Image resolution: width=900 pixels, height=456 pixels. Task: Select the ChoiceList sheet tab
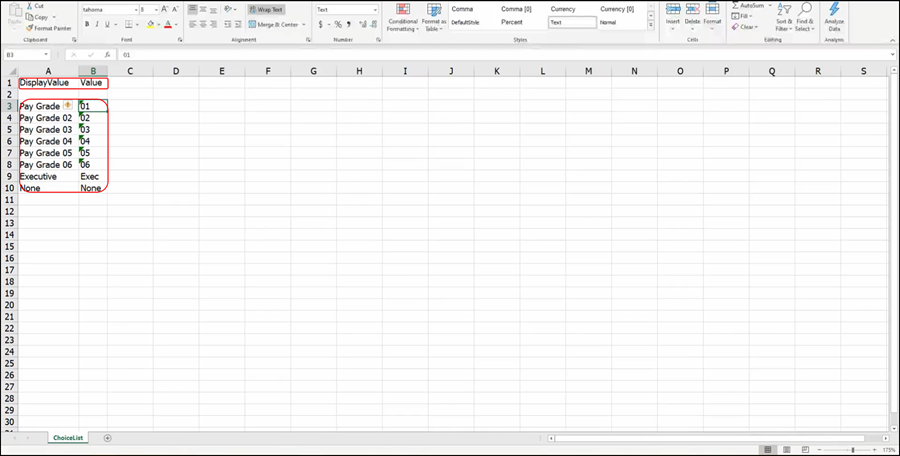(x=69, y=438)
